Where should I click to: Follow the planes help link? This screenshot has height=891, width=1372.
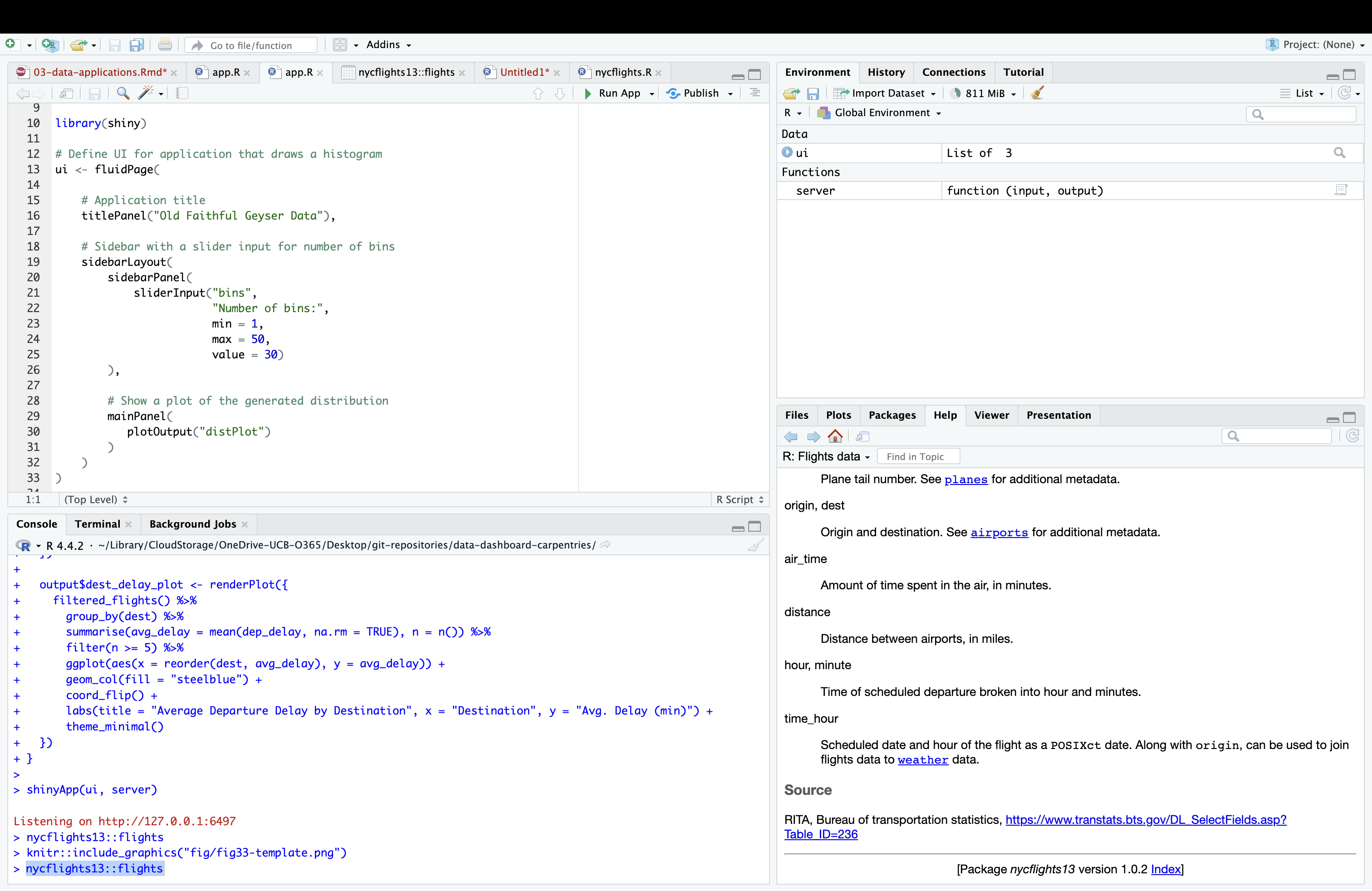[x=965, y=480]
